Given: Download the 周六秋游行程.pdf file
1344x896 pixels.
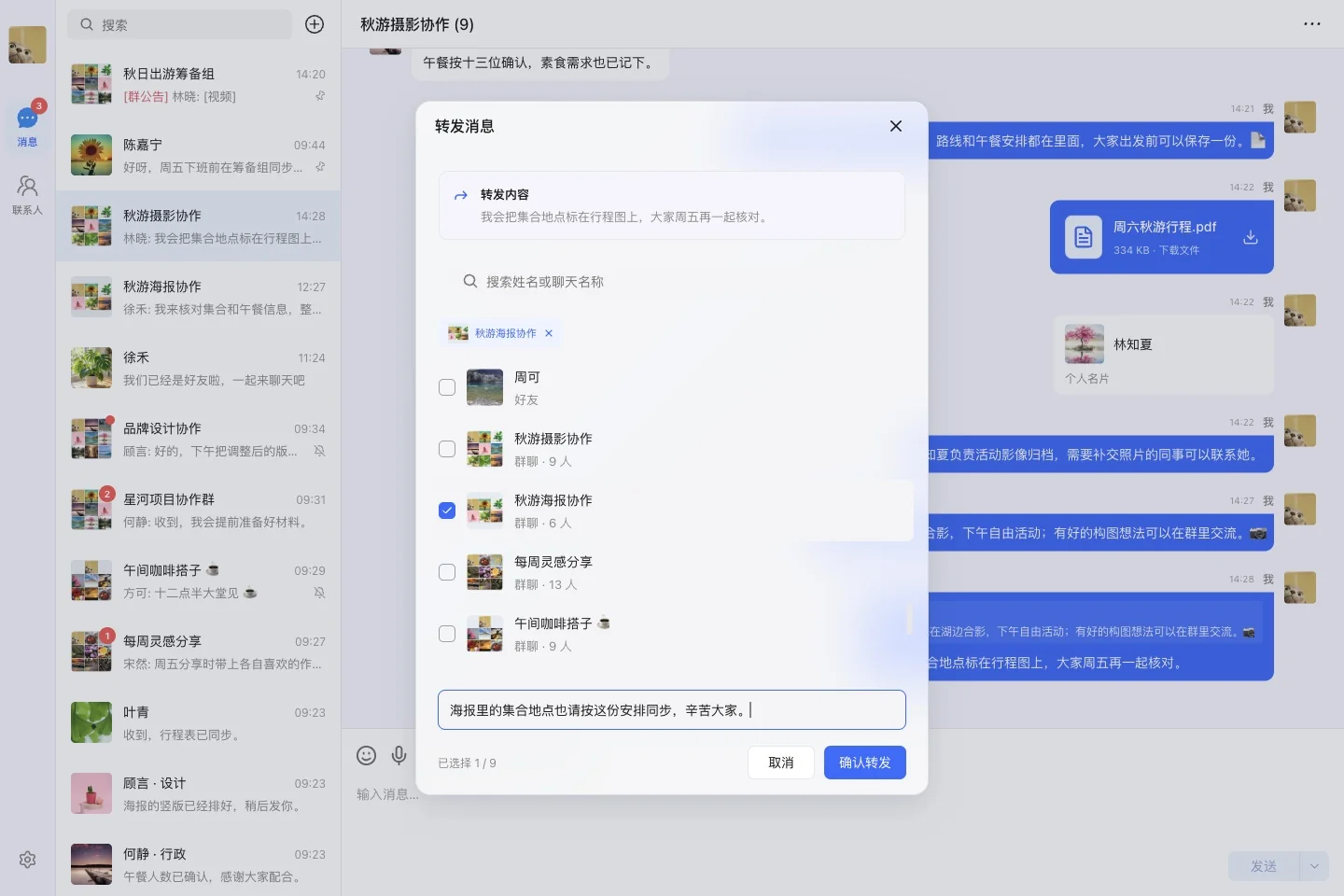Looking at the screenshot, I should tap(1251, 237).
